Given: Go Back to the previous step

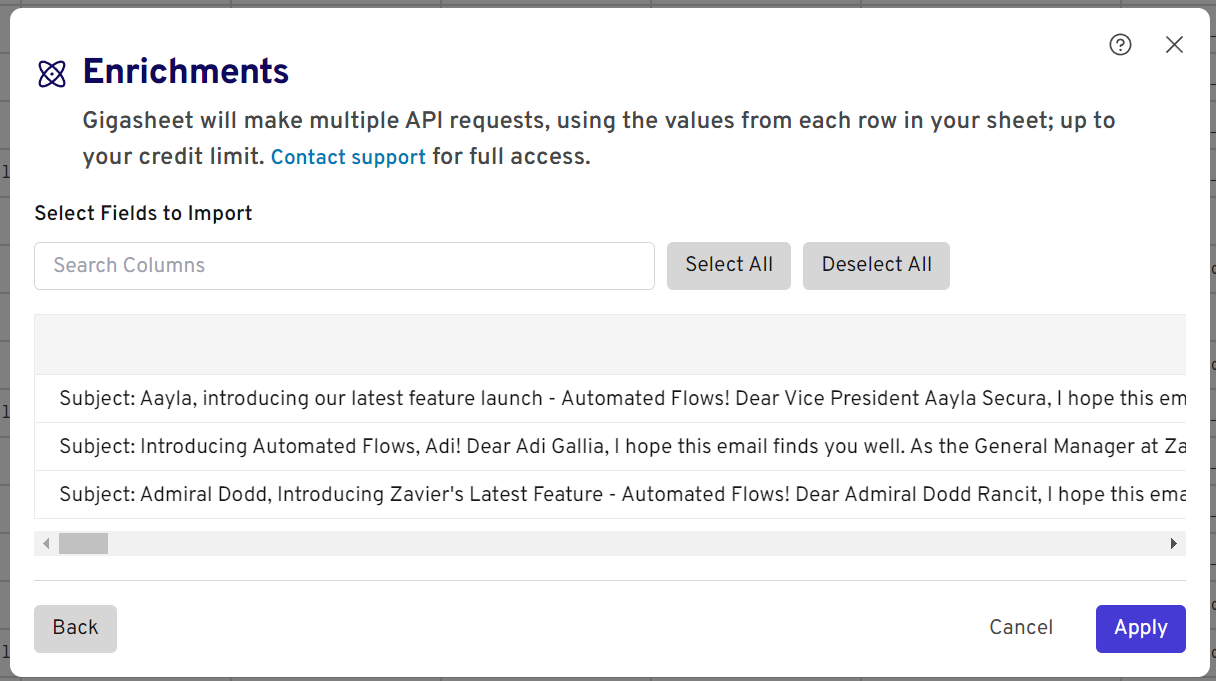Looking at the screenshot, I should 75,628.
